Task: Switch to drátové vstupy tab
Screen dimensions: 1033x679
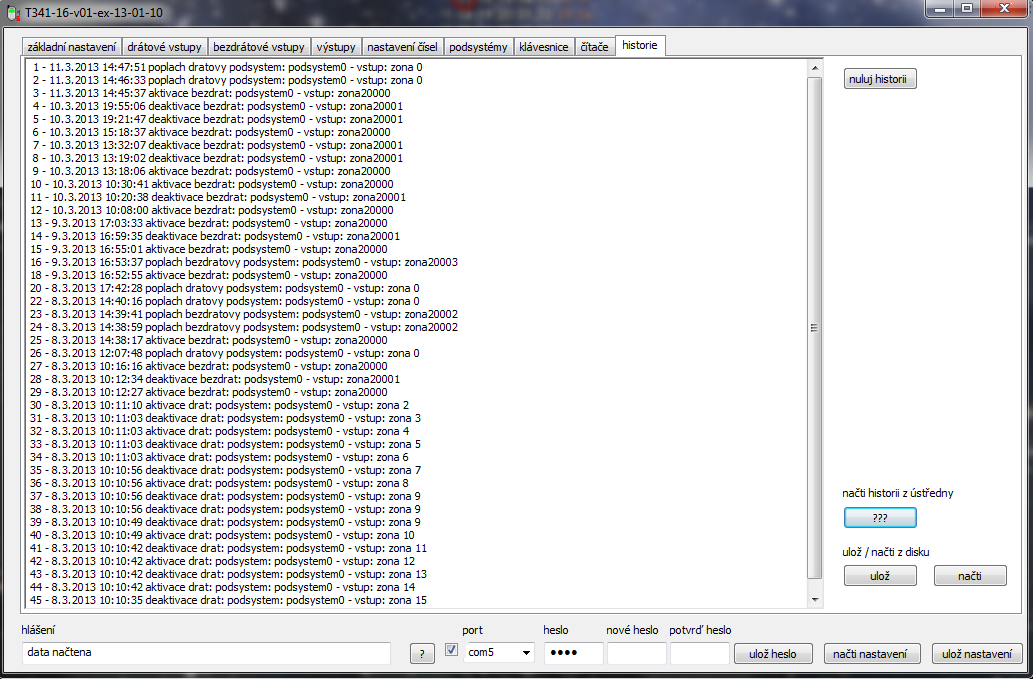Action: coord(164,47)
